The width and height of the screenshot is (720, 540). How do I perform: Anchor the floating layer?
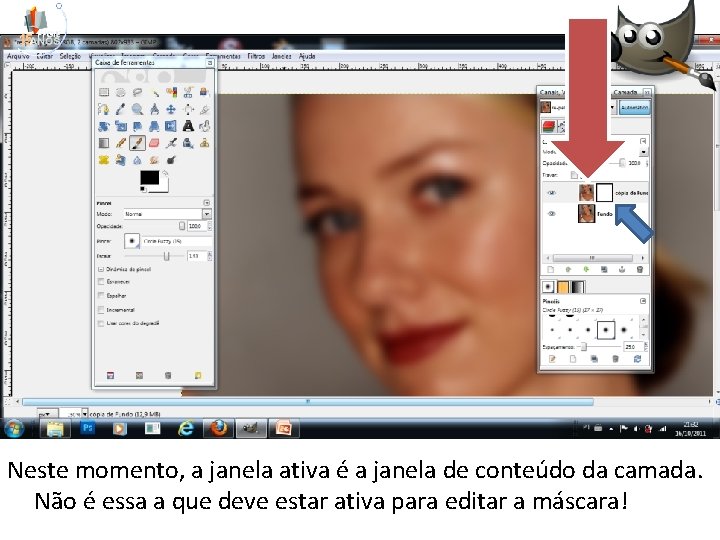click(622, 270)
